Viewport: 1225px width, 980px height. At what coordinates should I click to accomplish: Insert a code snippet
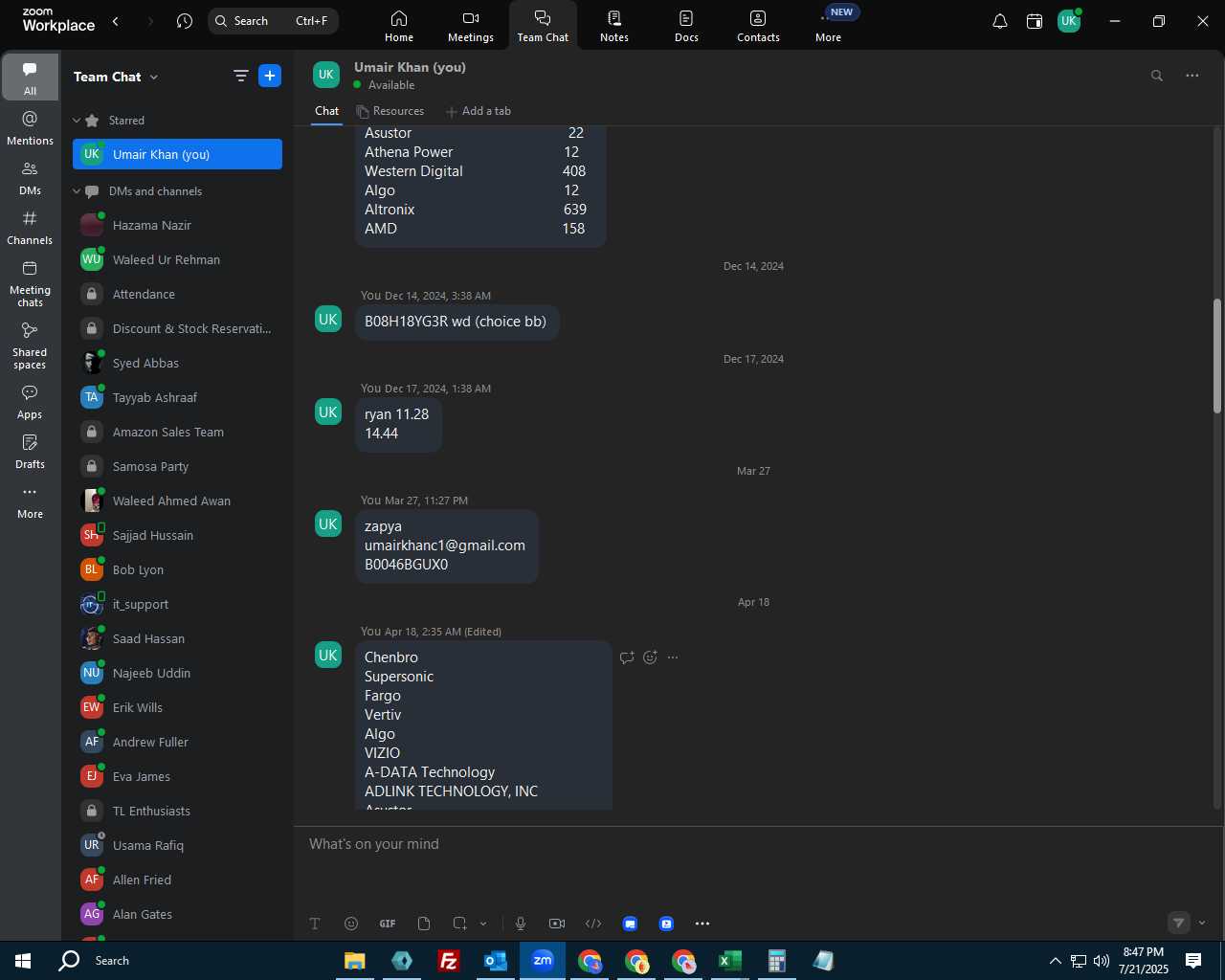(x=593, y=924)
